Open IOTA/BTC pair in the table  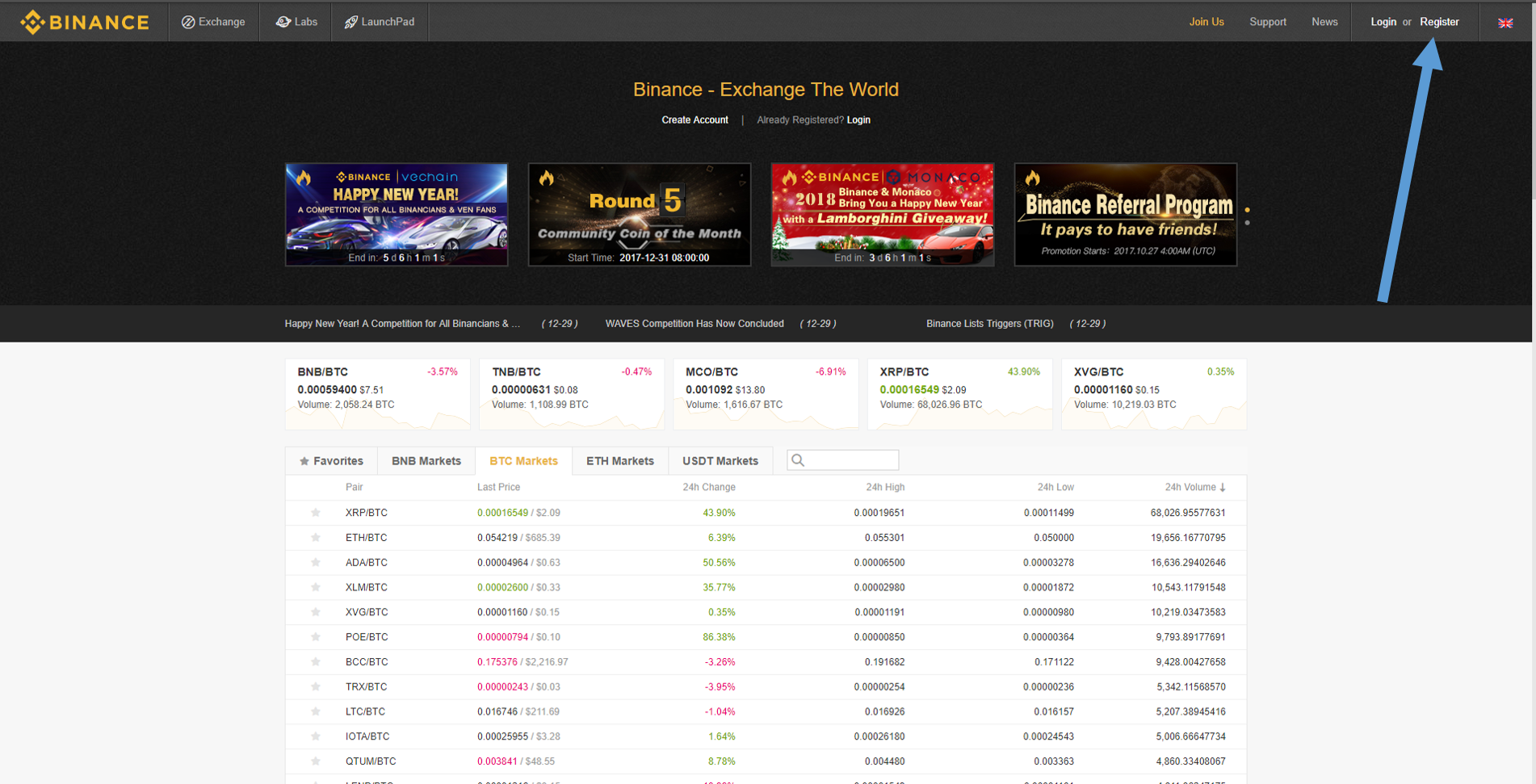367,736
